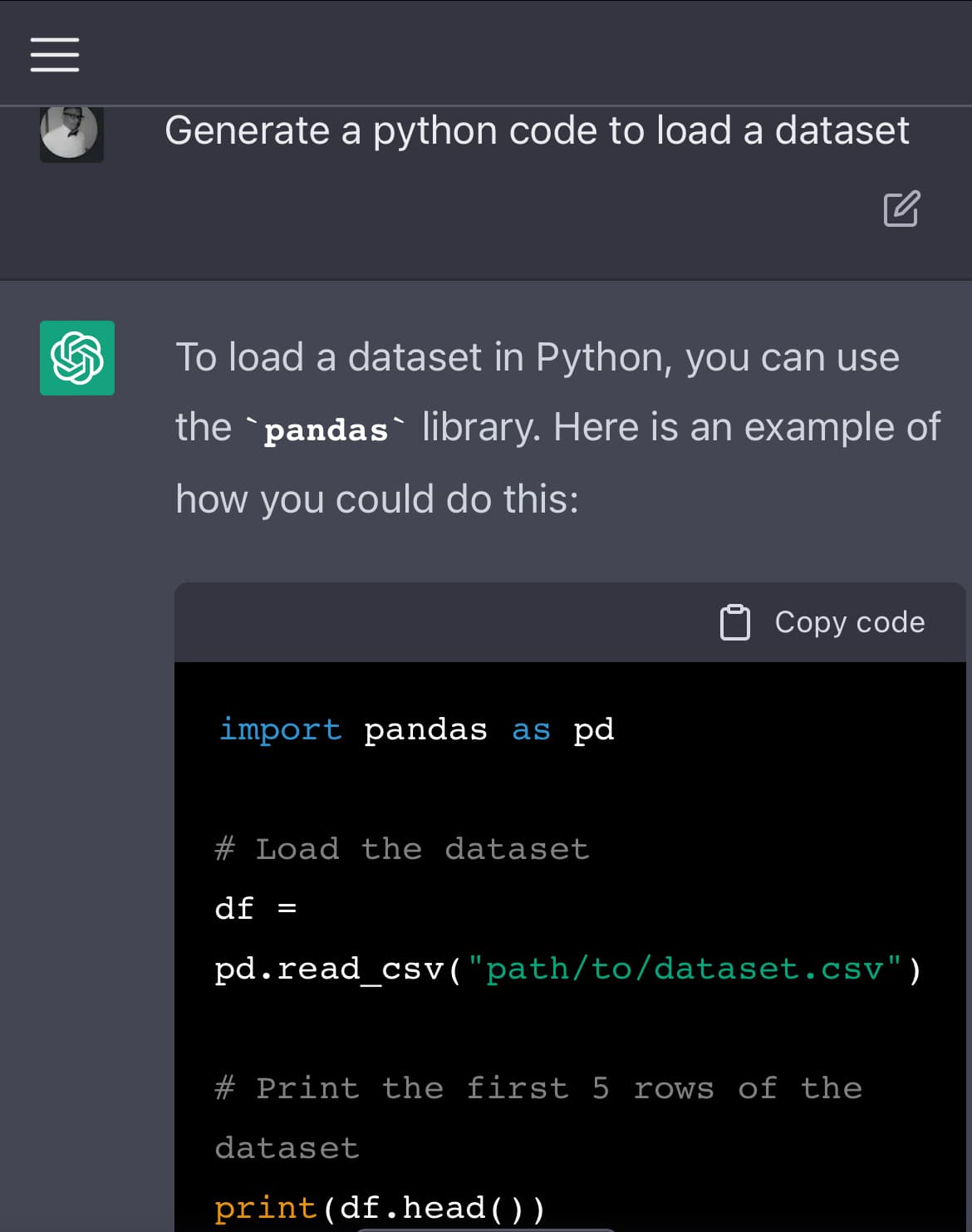Screen dimensions: 972x1232
Task: Open the hamburger sidebar menu
Action: coord(55,55)
